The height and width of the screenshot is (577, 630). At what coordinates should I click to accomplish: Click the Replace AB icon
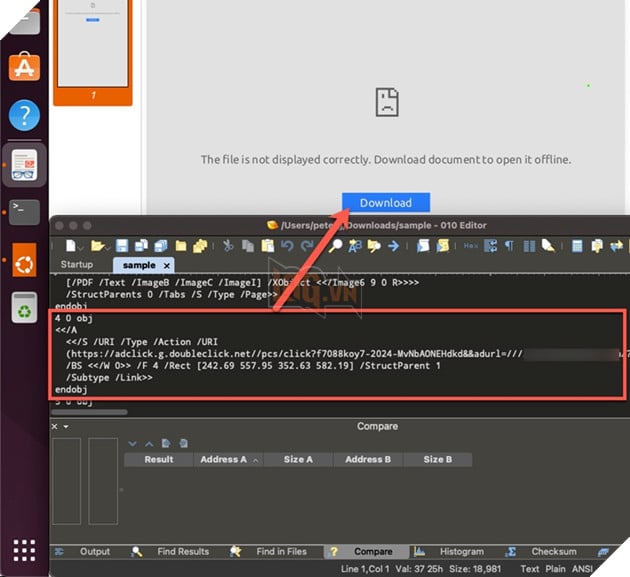click(x=355, y=246)
